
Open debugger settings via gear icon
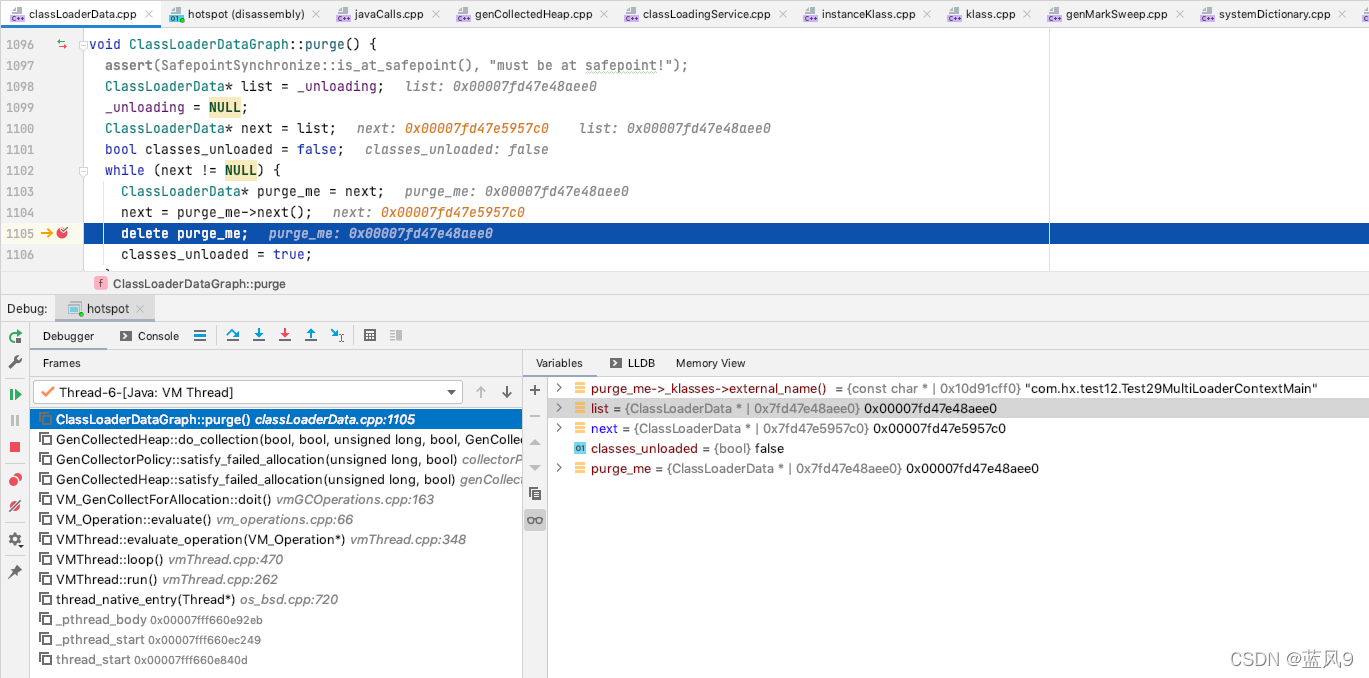14,539
